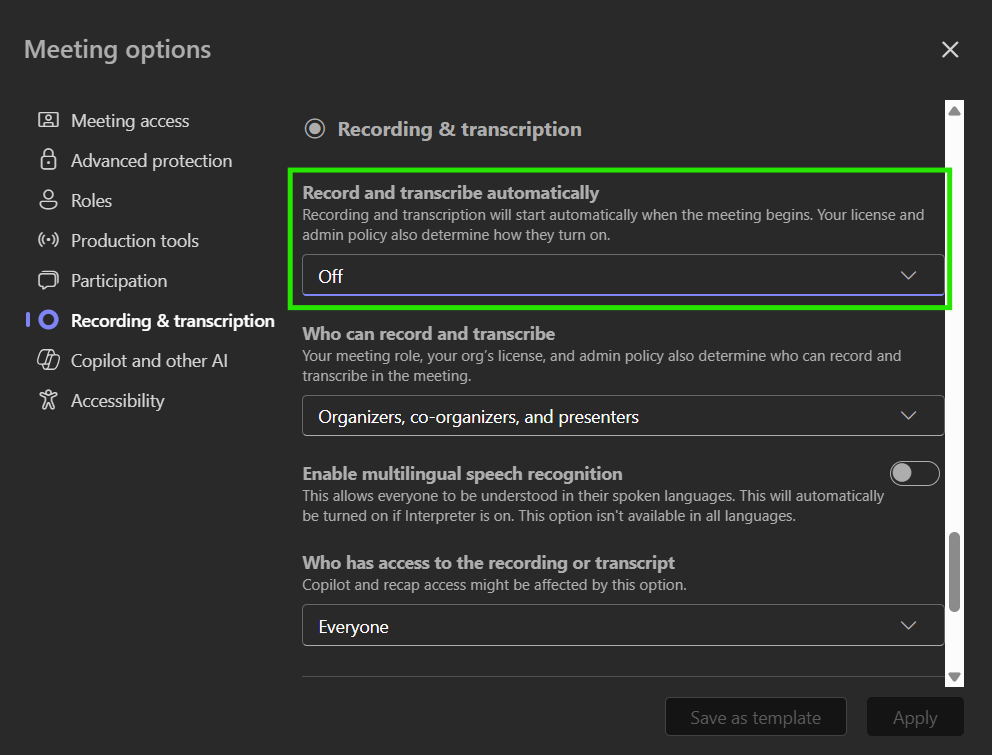Close the Meeting options dialog
Viewport: 992px width, 755px height.
(950, 49)
